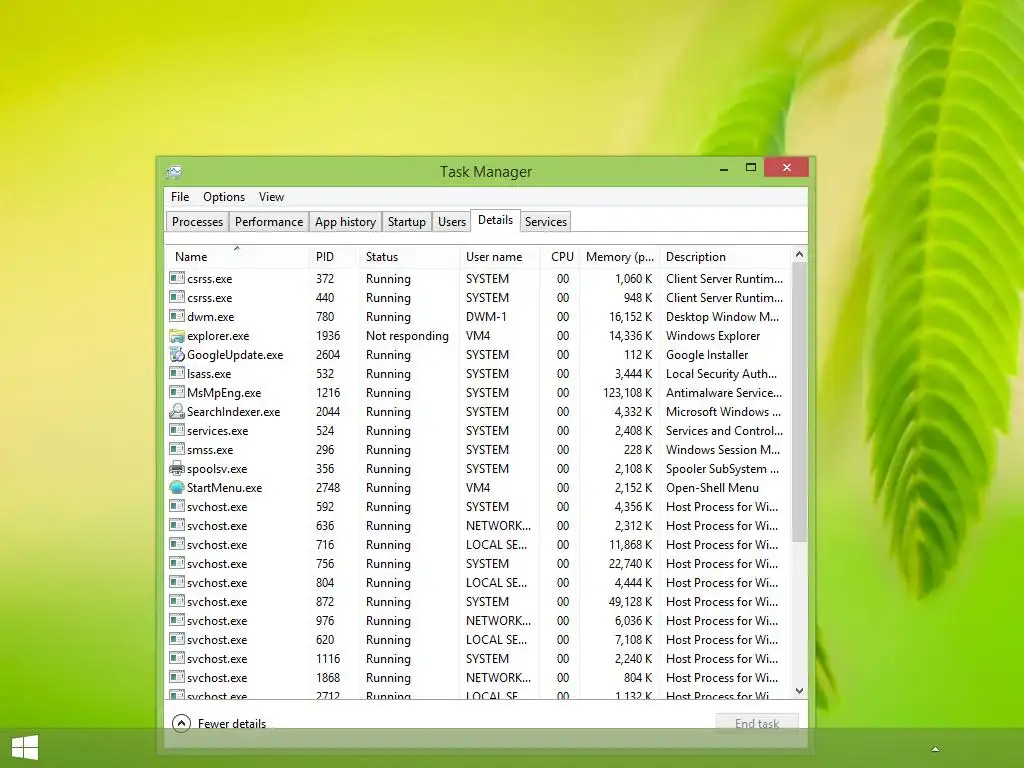Image resolution: width=1024 pixels, height=768 pixels.
Task: Select the PID '2044' cell
Action: [328, 411]
